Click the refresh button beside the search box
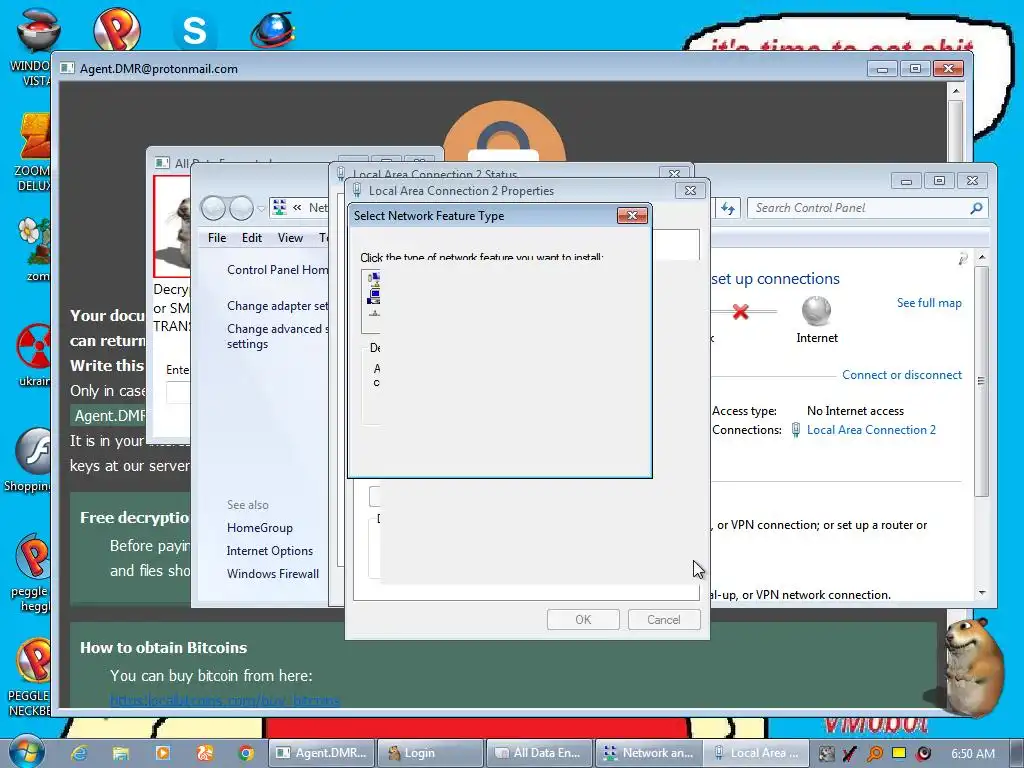Viewport: 1024px width, 768px height. pyautogui.click(x=728, y=208)
